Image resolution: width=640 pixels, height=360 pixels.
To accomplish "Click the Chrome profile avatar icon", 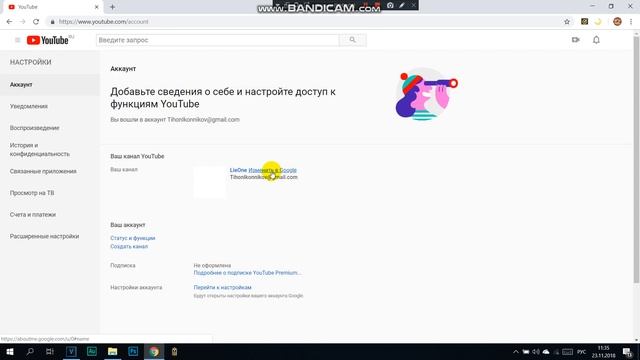I will [617, 22].
